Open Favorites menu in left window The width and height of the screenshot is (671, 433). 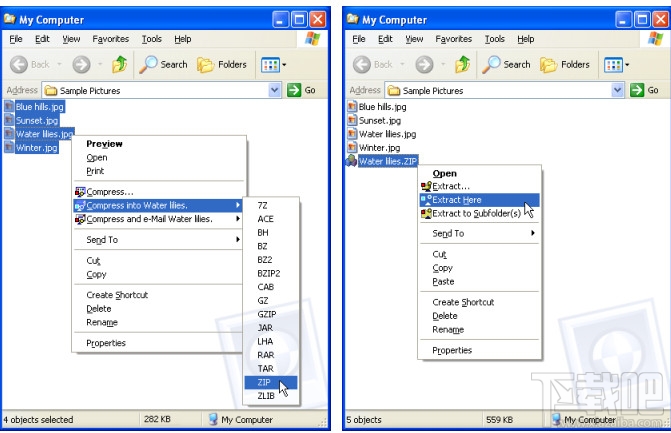(110, 39)
